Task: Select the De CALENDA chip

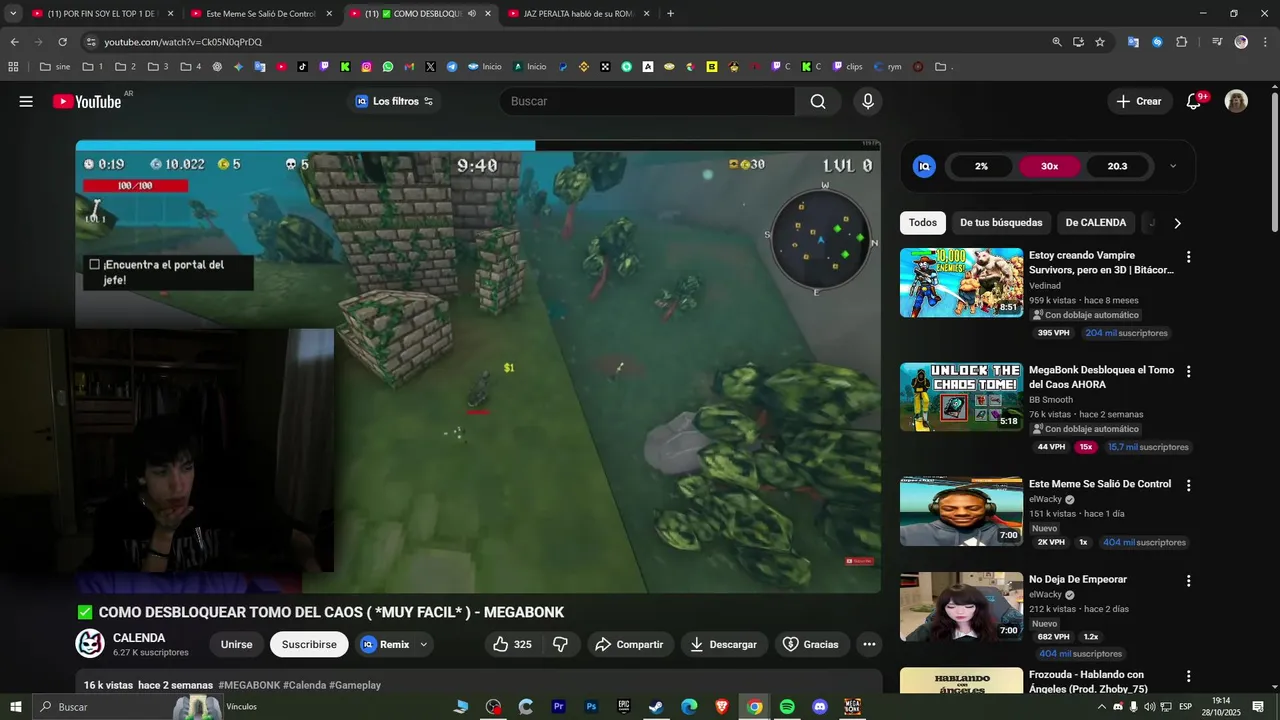Action: 1096,223
